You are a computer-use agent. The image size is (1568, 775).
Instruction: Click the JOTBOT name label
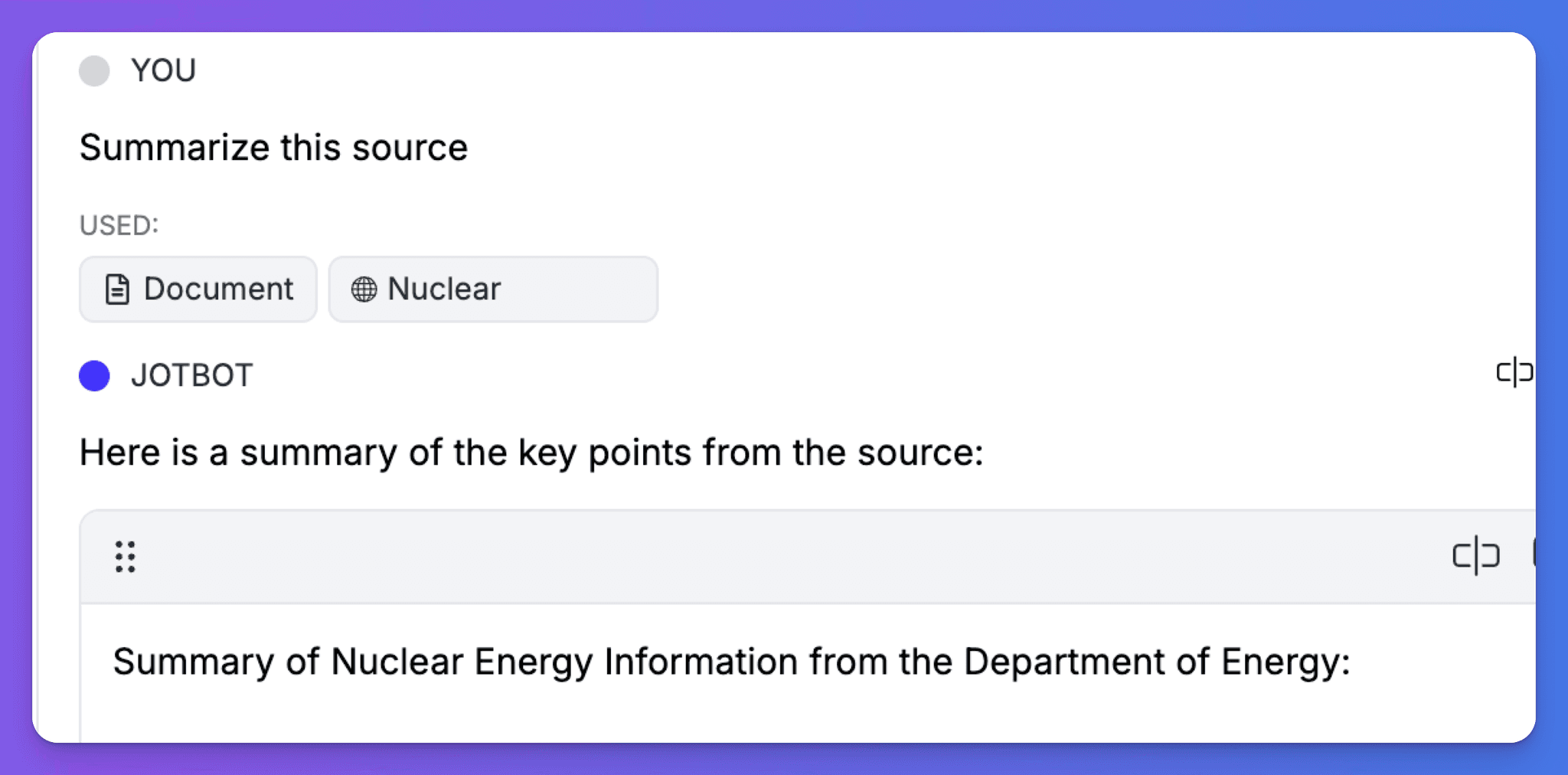(x=191, y=375)
